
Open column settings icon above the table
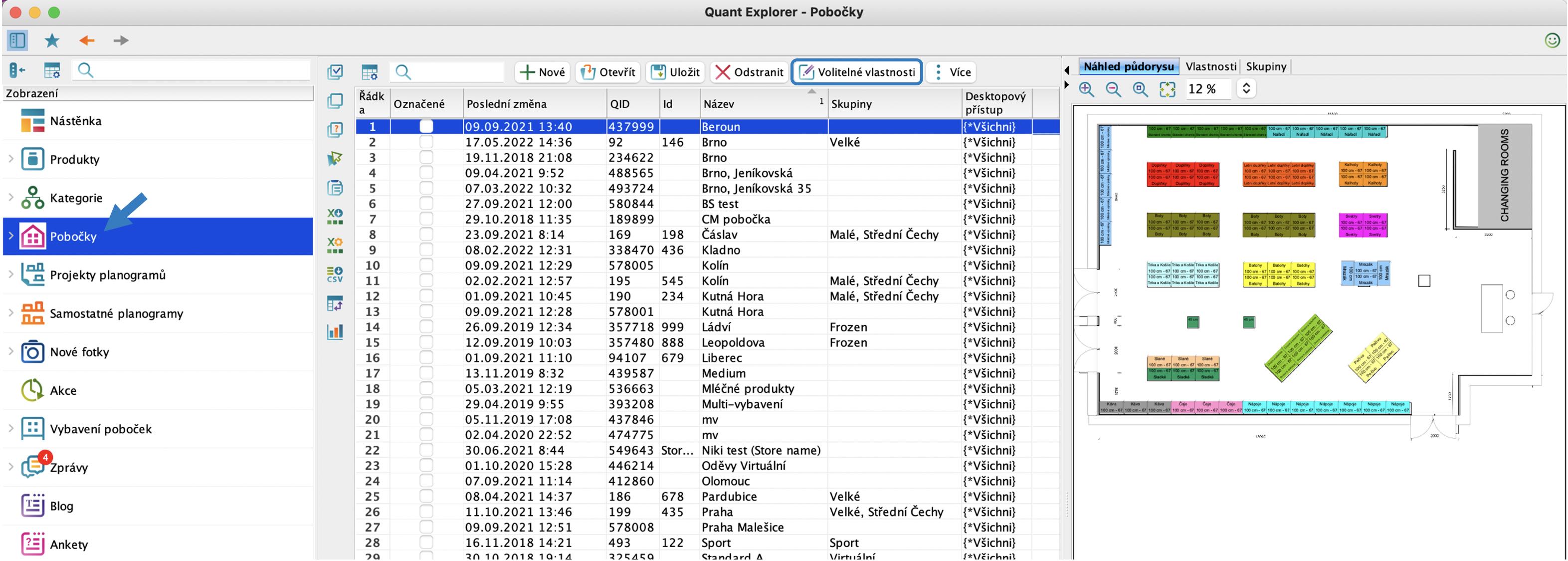(x=370, y=72)
